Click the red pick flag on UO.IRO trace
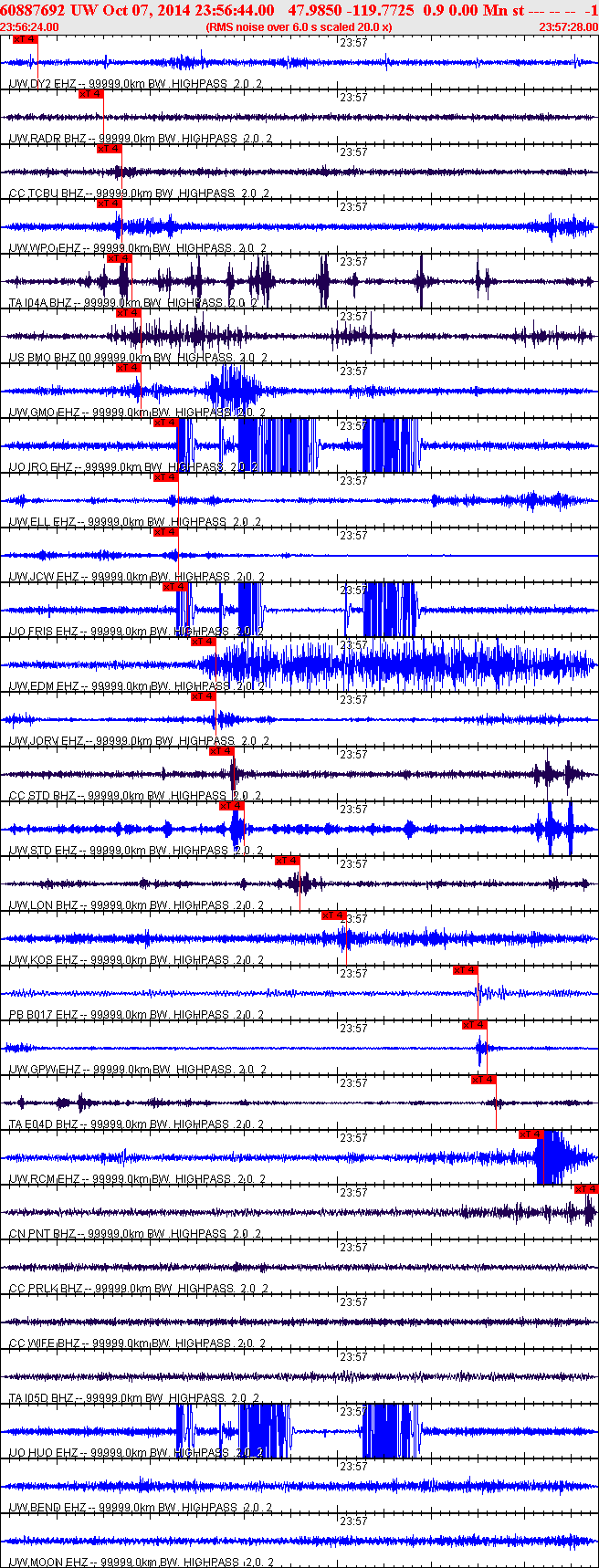This screenshot has width=599, height=1568. [x=165, y=423]
